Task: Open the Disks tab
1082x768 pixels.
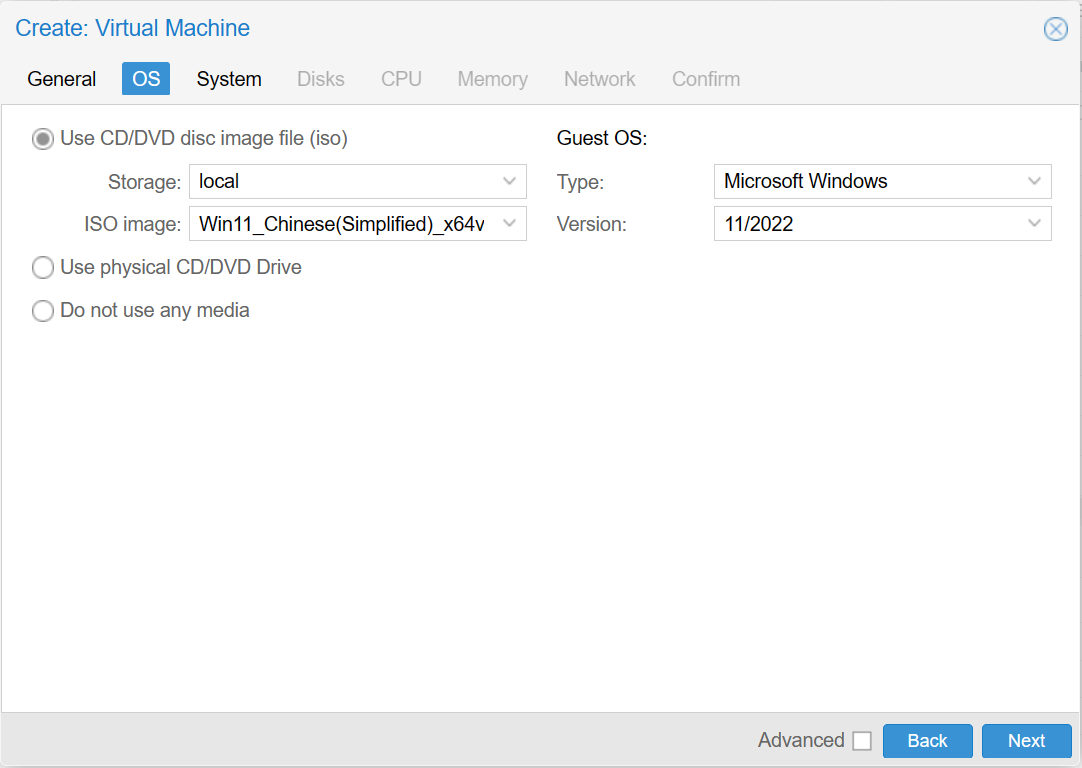Action: [321, 79]
